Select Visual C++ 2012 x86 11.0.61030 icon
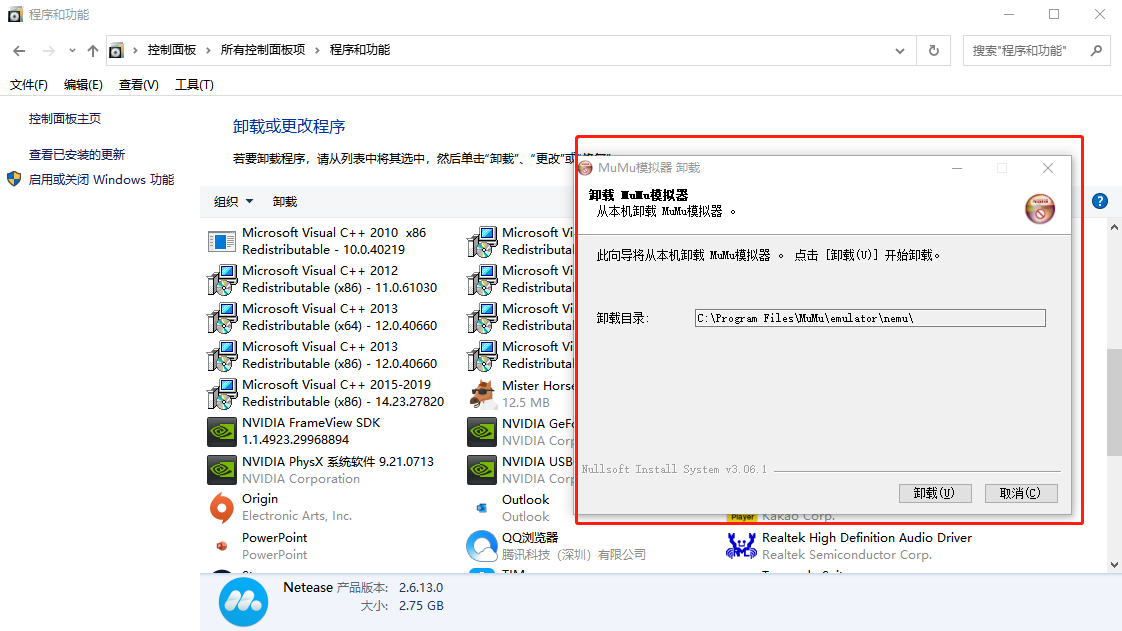Screen dimensions: 1122x631 [222, 279]
